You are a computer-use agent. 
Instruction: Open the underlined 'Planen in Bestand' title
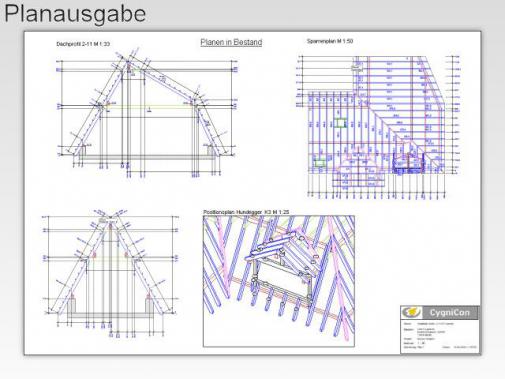[x=231, y=42]
